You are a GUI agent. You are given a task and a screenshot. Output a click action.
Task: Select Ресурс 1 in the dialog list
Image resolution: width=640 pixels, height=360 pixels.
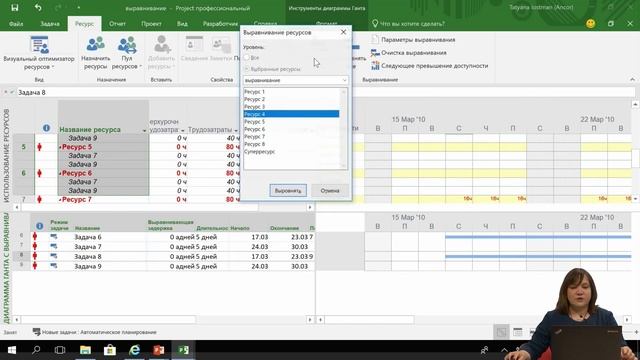pyautogui.click(x=291, y=92)
